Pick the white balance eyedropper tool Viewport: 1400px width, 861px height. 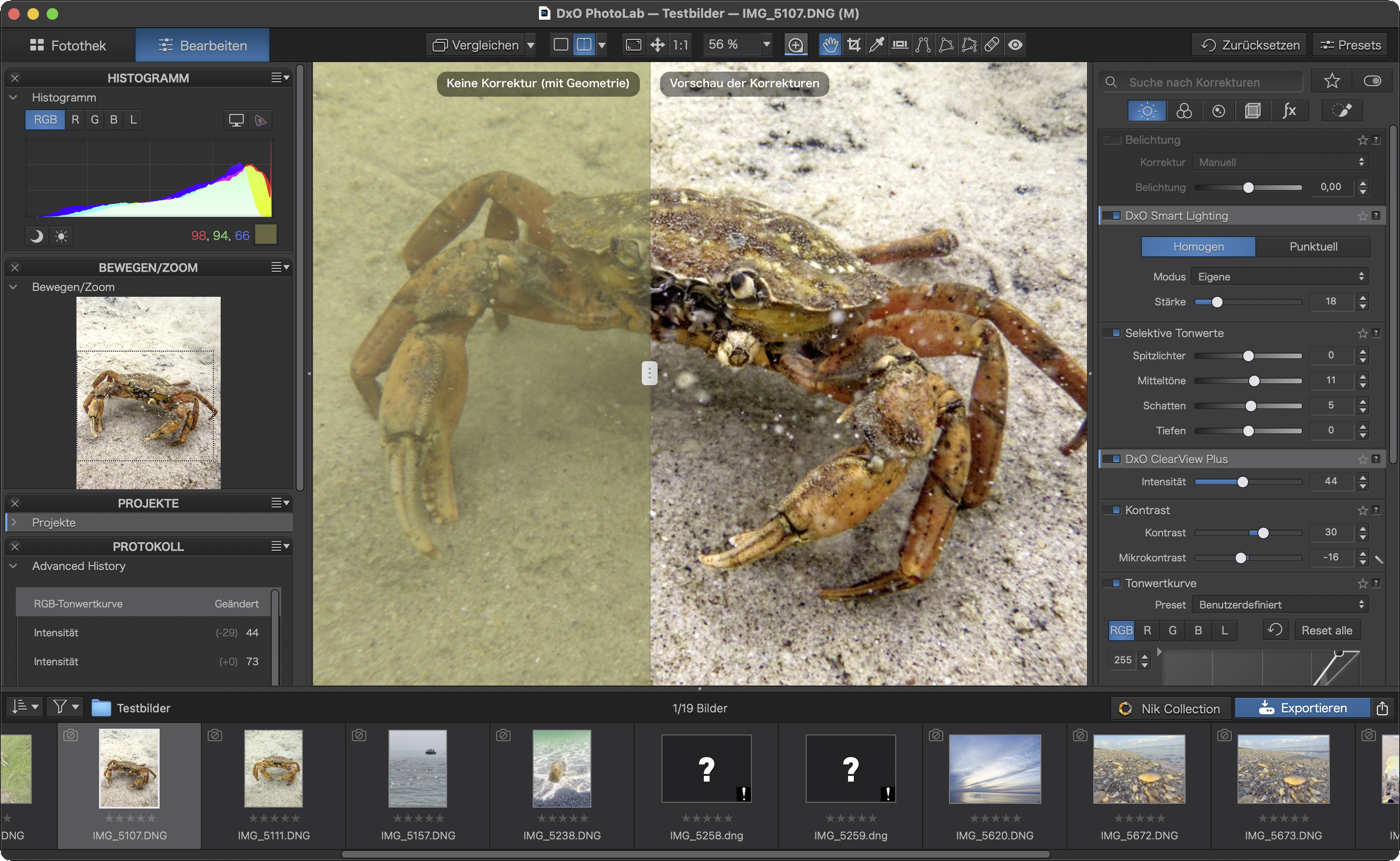pyautogui.click(x=876, y=44)
